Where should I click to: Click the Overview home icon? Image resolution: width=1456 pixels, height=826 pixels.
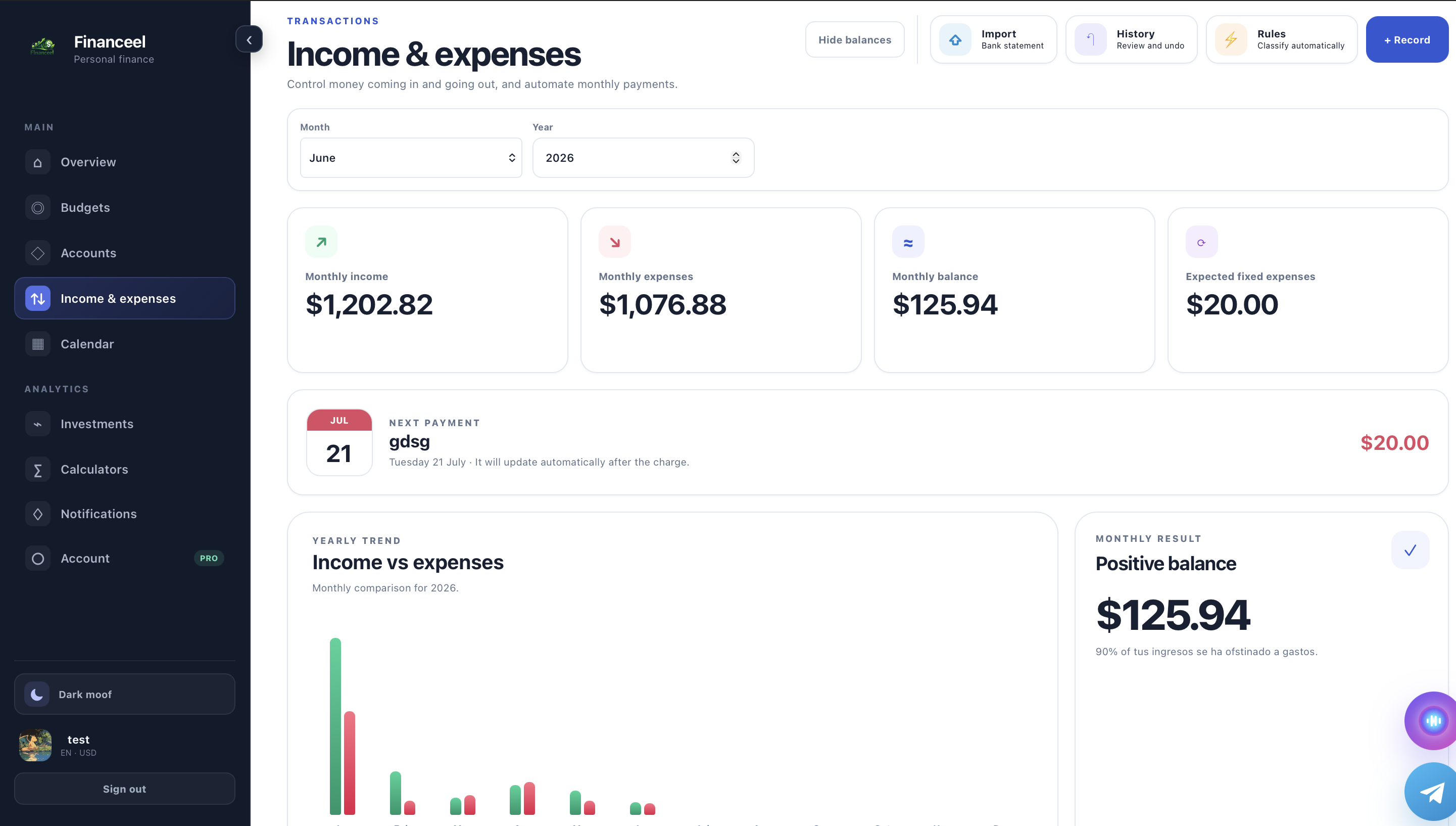(x=37, y=162)
